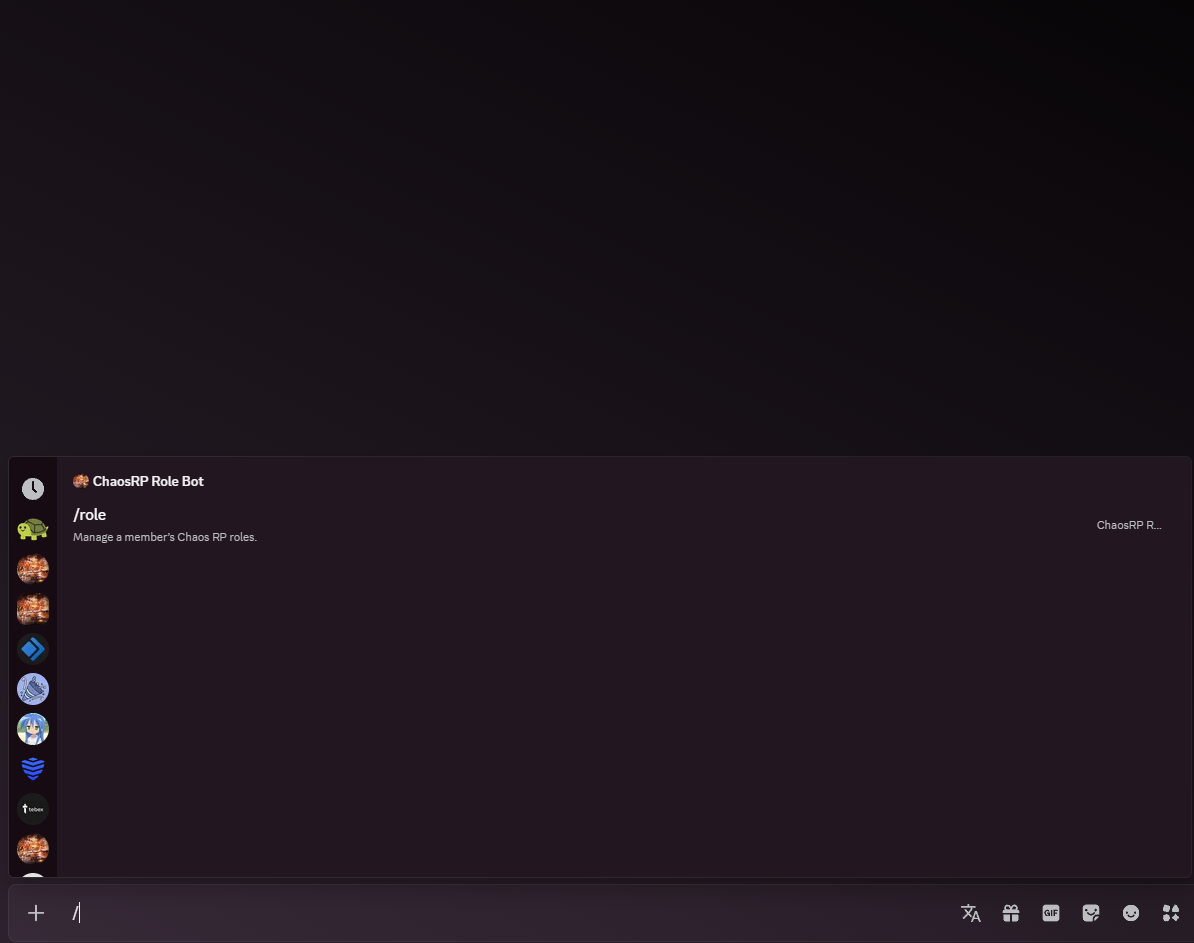Choose the Tebex bot icon
Viewport: 1194px width, 943px height.
(x=33, y=809)
